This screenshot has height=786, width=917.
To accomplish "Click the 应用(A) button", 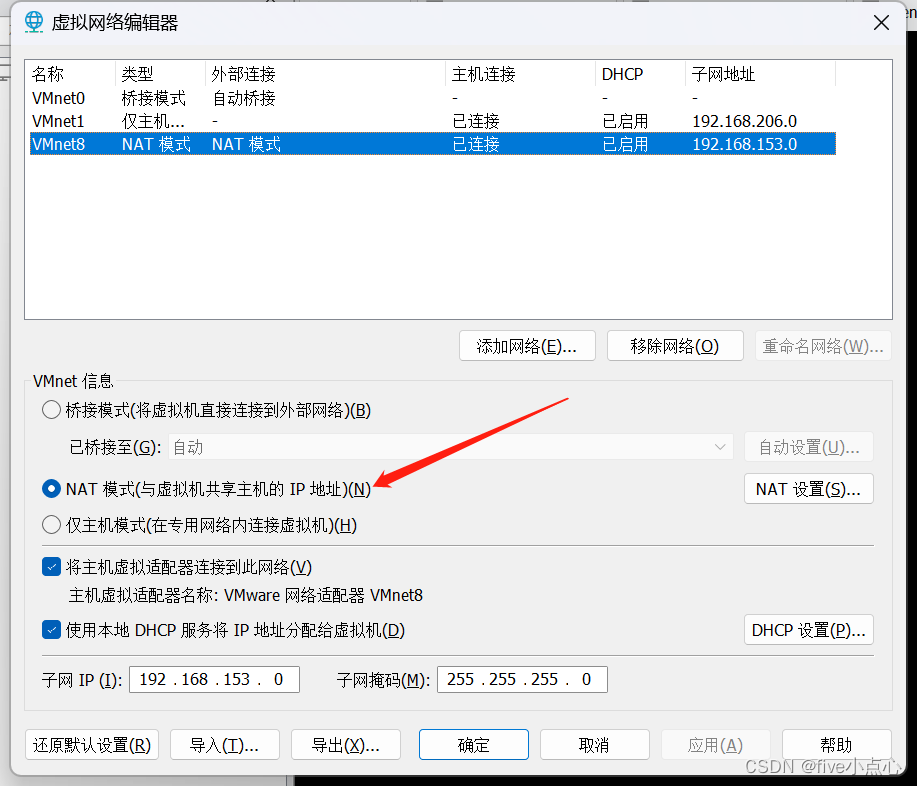I will [x=715, y=745].
